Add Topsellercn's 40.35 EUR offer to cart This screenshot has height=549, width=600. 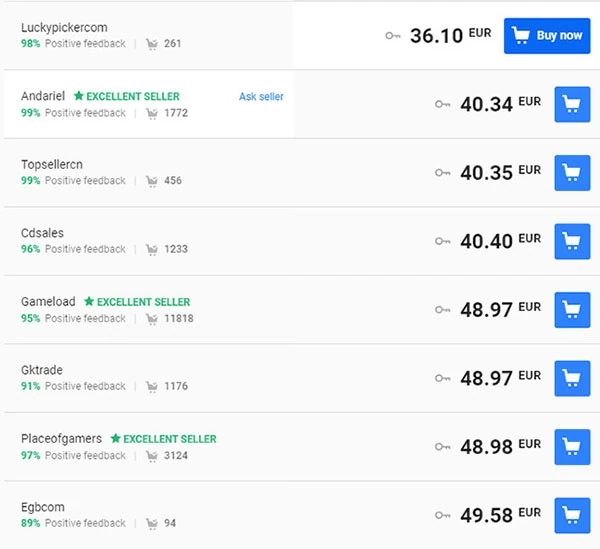coord(572,172)
